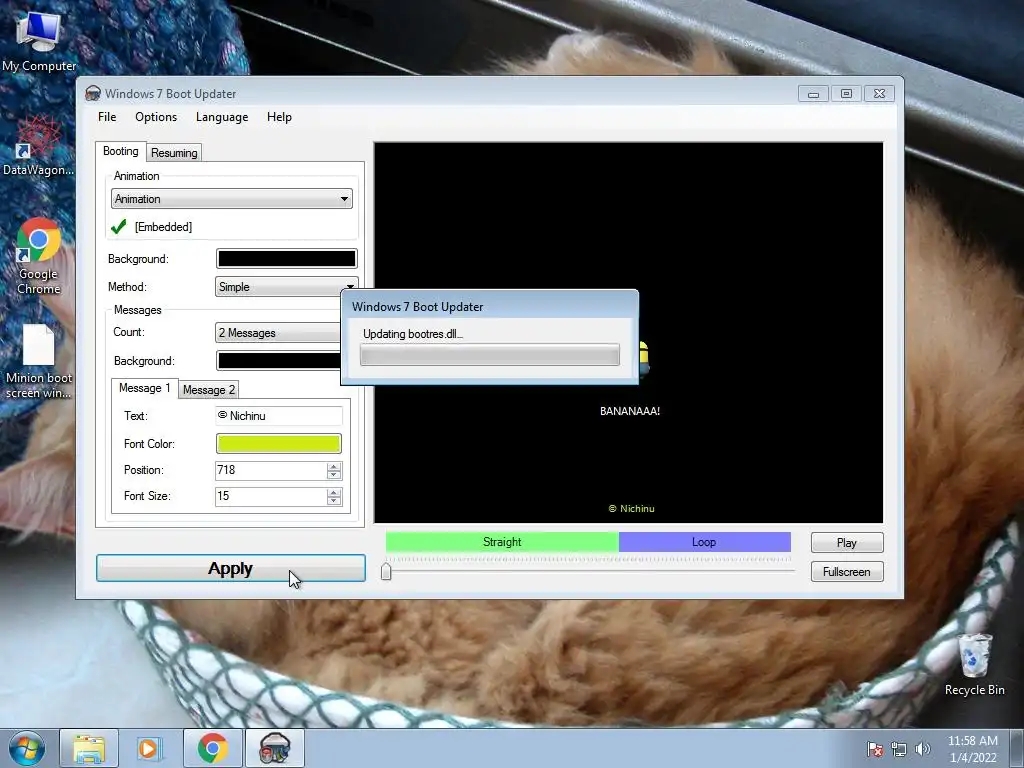Open Action Center flag in the tray
The image size is (1024, 768).
coord(874,749)
